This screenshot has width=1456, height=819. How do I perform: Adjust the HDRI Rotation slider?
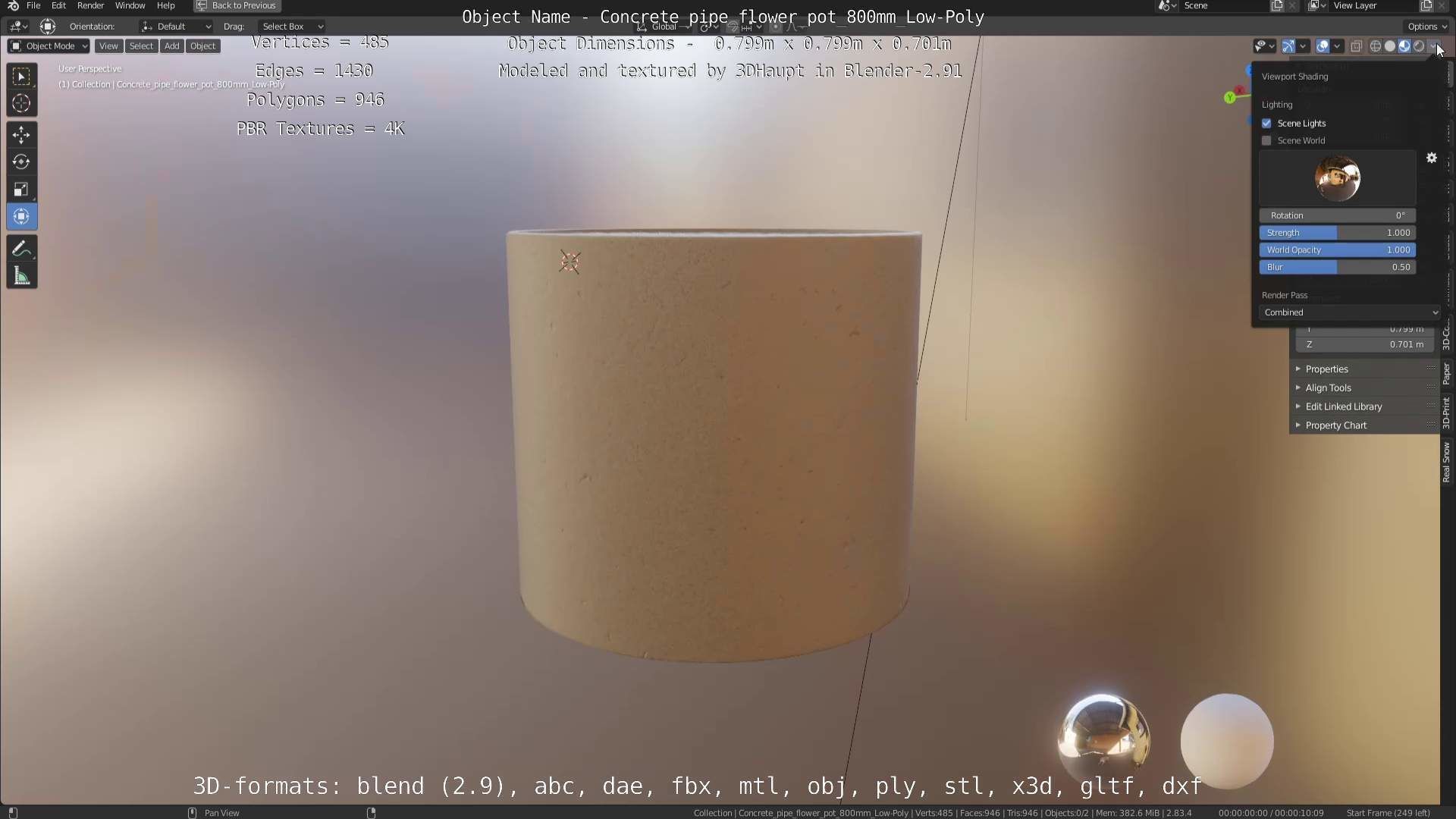(x=1338, y=216)
